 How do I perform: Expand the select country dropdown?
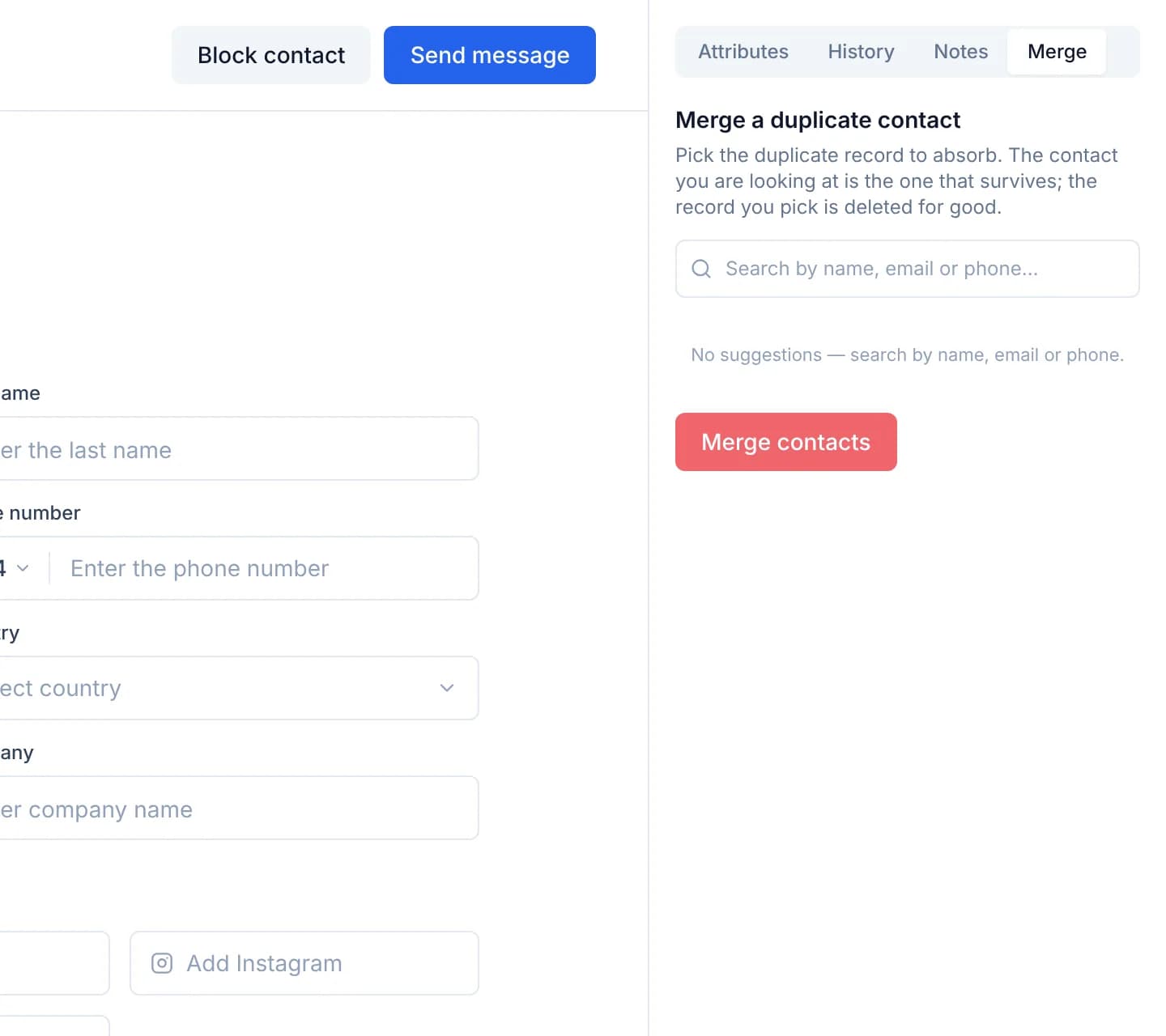pyautogui.click(x=239, y=688)
